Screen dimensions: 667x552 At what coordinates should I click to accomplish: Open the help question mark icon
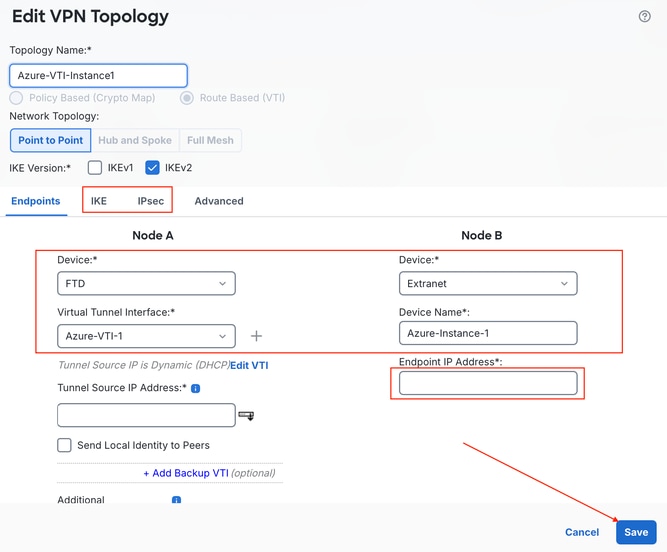click(644, 17)
